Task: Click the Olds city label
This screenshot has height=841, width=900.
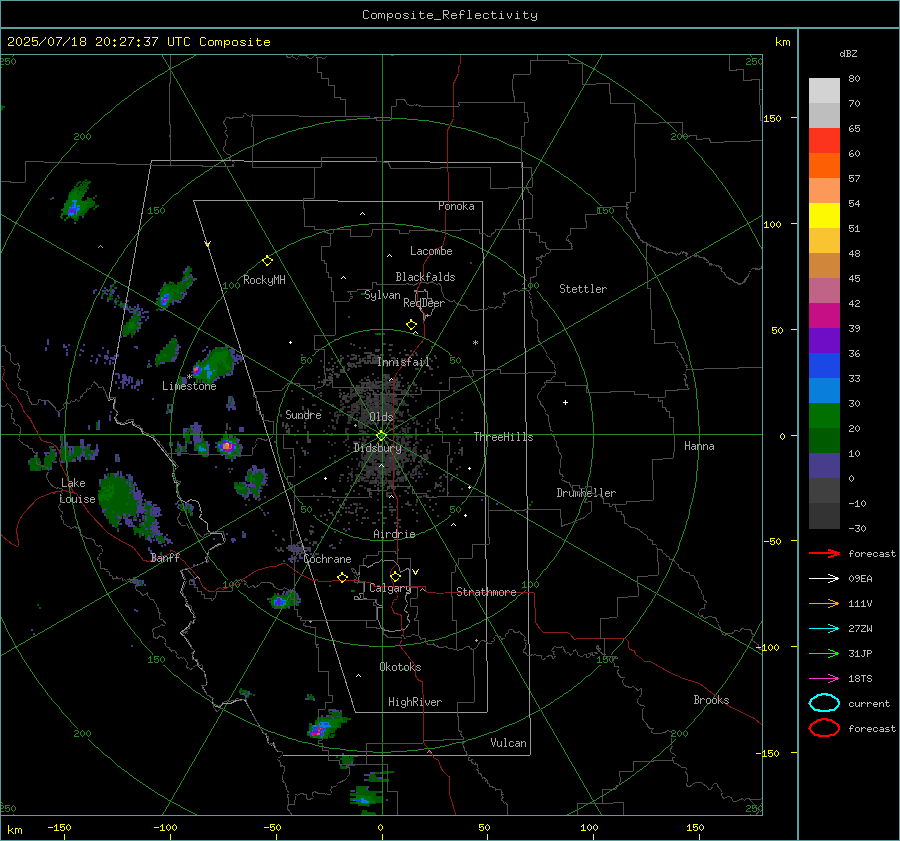Action: (x=381, y=417)
